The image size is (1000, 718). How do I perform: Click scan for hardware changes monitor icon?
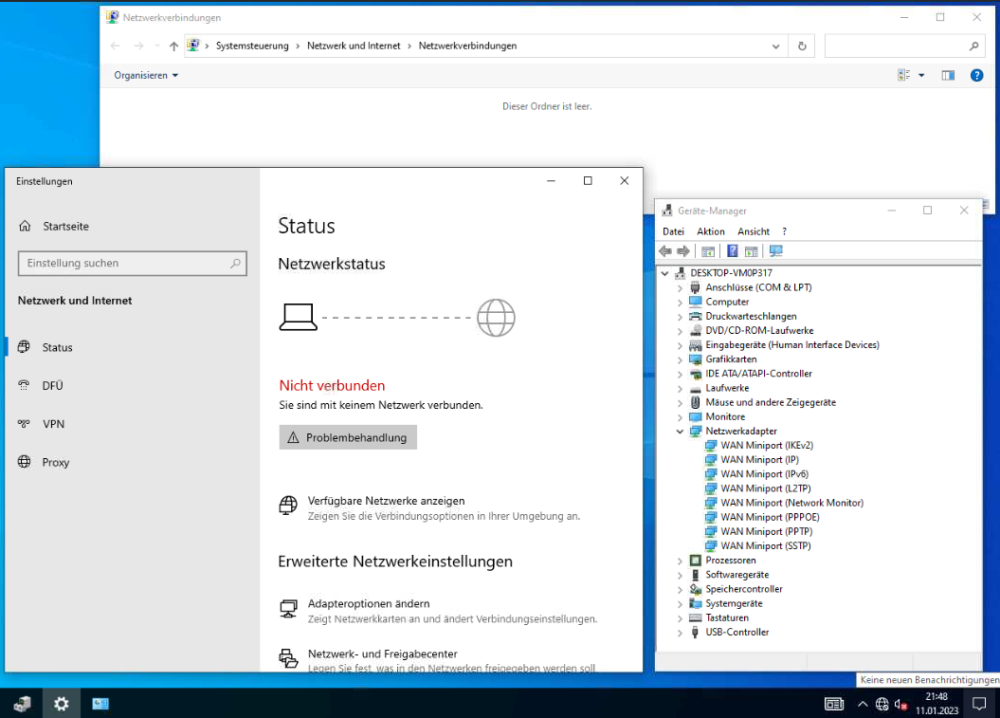[776, 251]
